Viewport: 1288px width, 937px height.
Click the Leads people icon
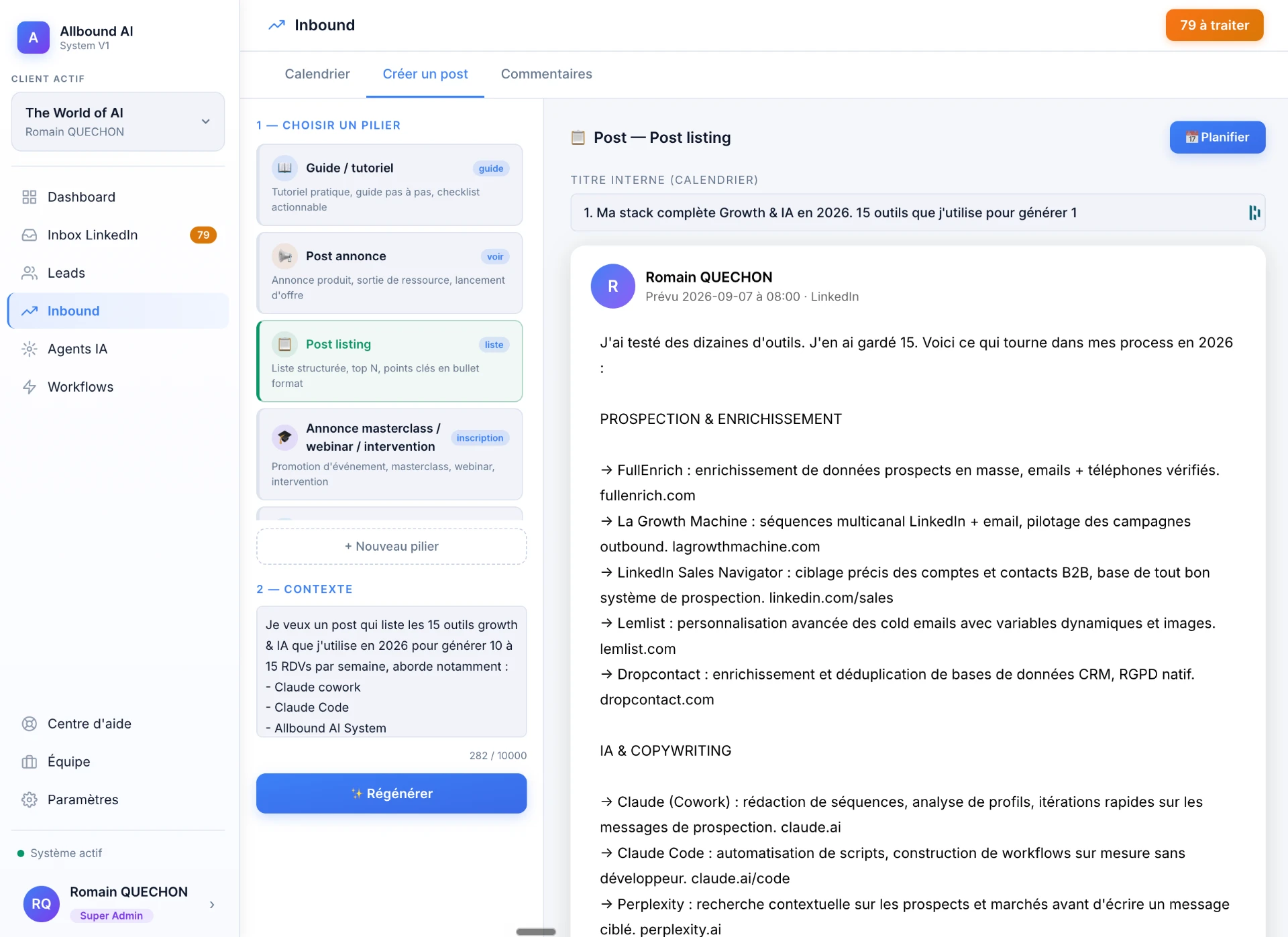point(30,273)
